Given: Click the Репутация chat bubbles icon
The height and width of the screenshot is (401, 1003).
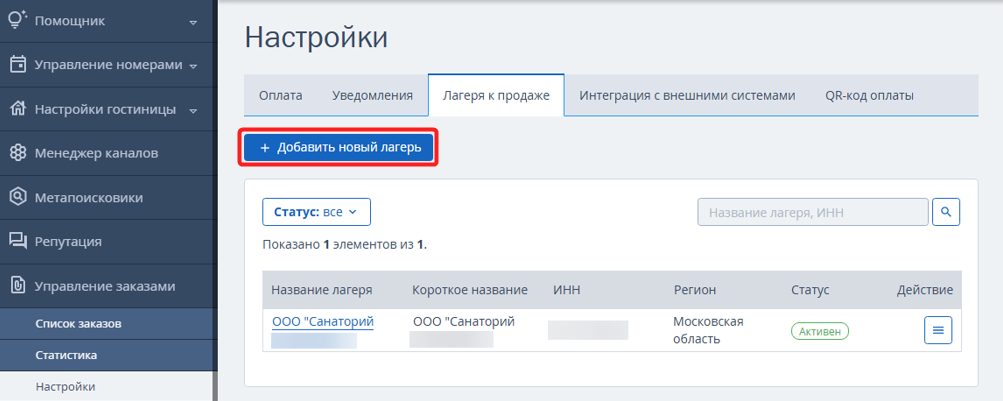Looking at the screenshot, I should 18,241.
